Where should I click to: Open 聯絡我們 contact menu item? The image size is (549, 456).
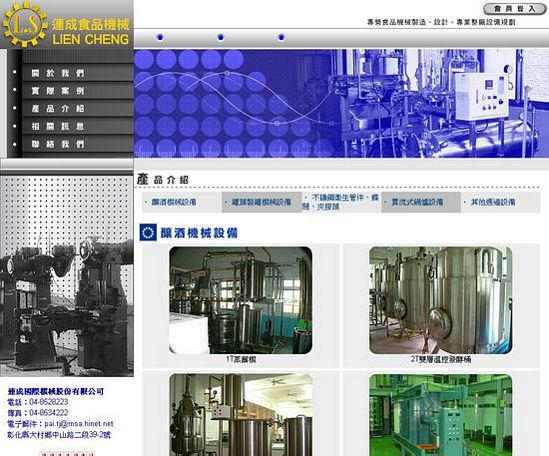(58, 144)
